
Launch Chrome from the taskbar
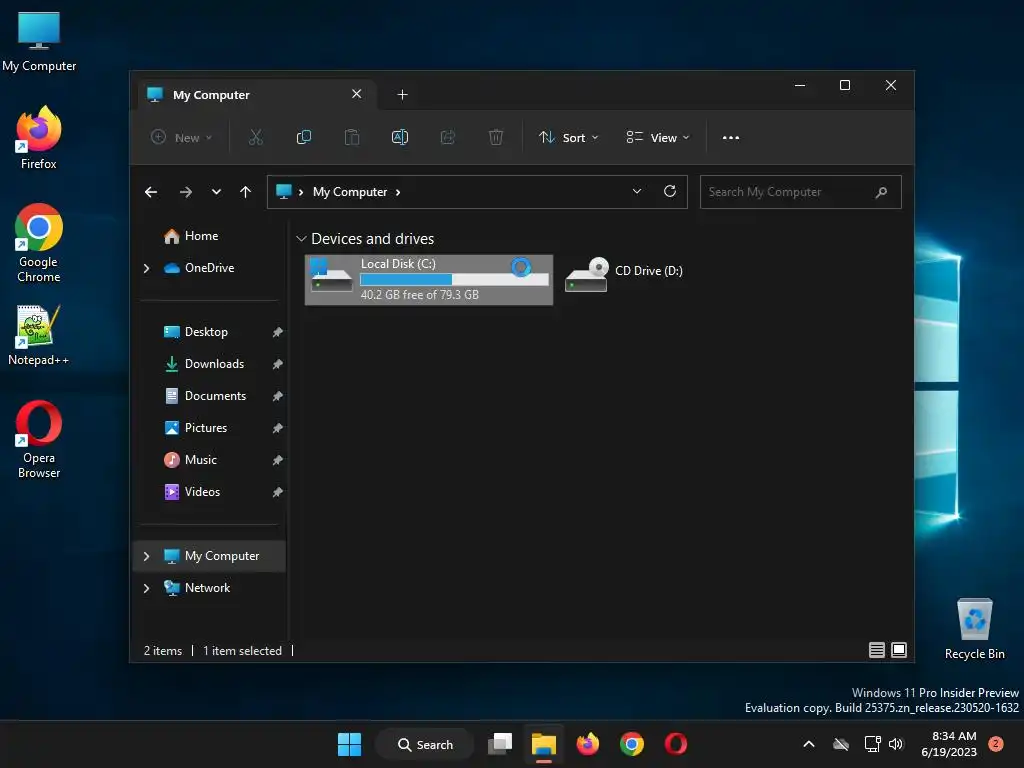click(x=632, y=744)
